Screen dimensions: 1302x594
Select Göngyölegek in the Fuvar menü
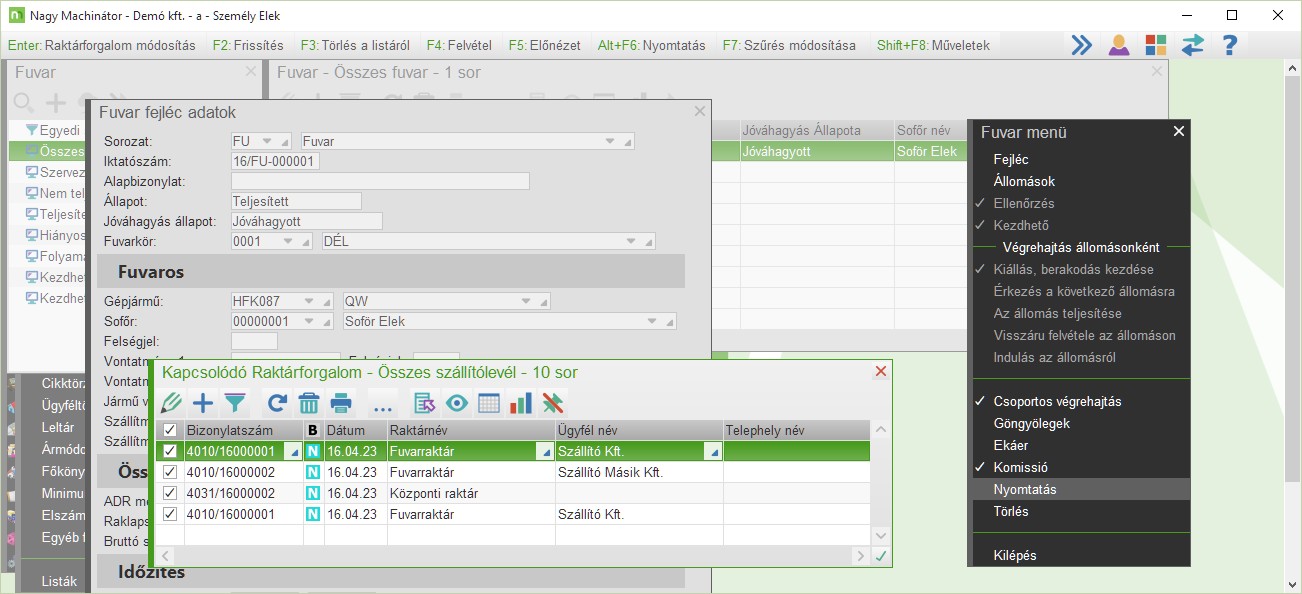pos(1031,423)
